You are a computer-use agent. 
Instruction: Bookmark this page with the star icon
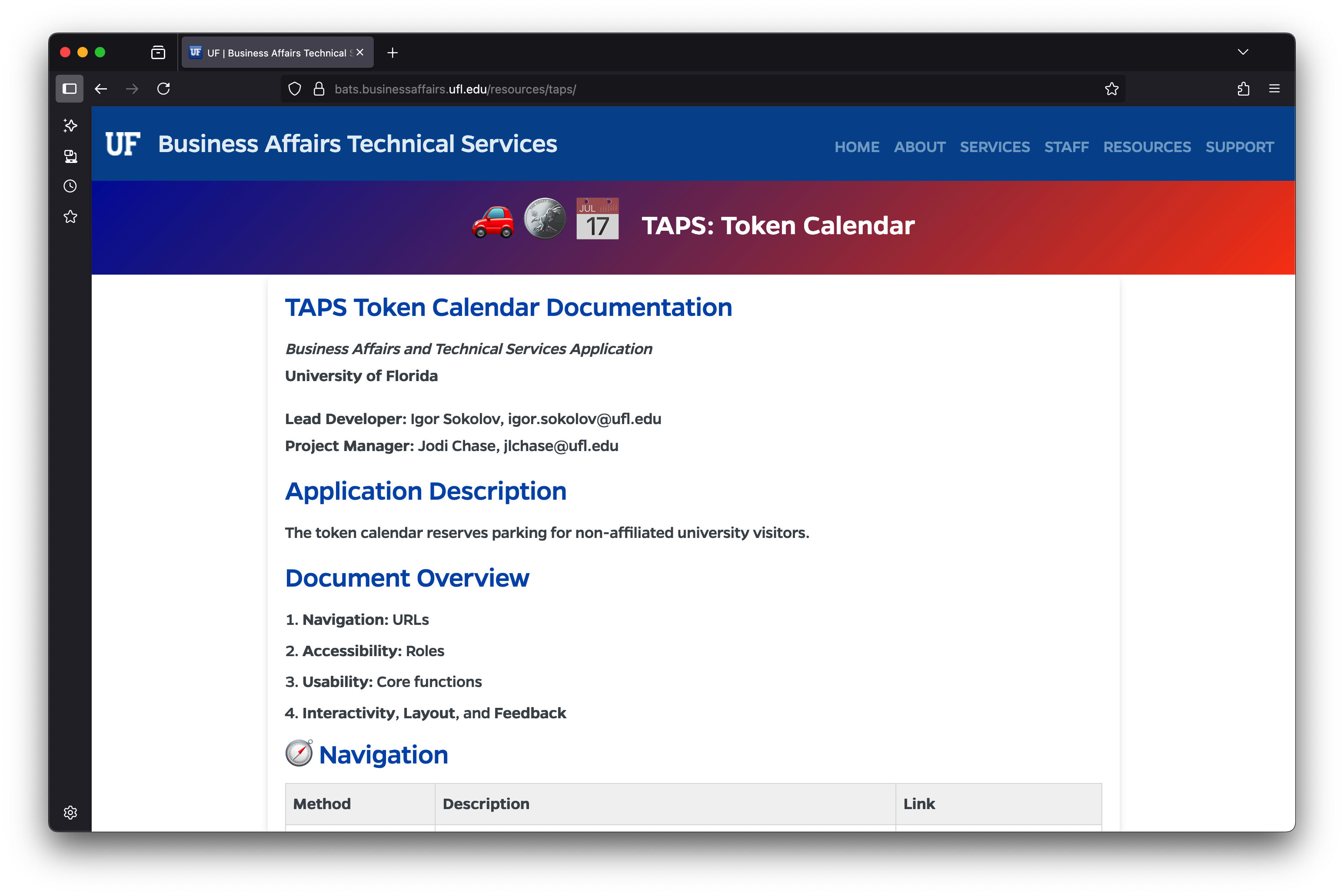(1111, 89)
